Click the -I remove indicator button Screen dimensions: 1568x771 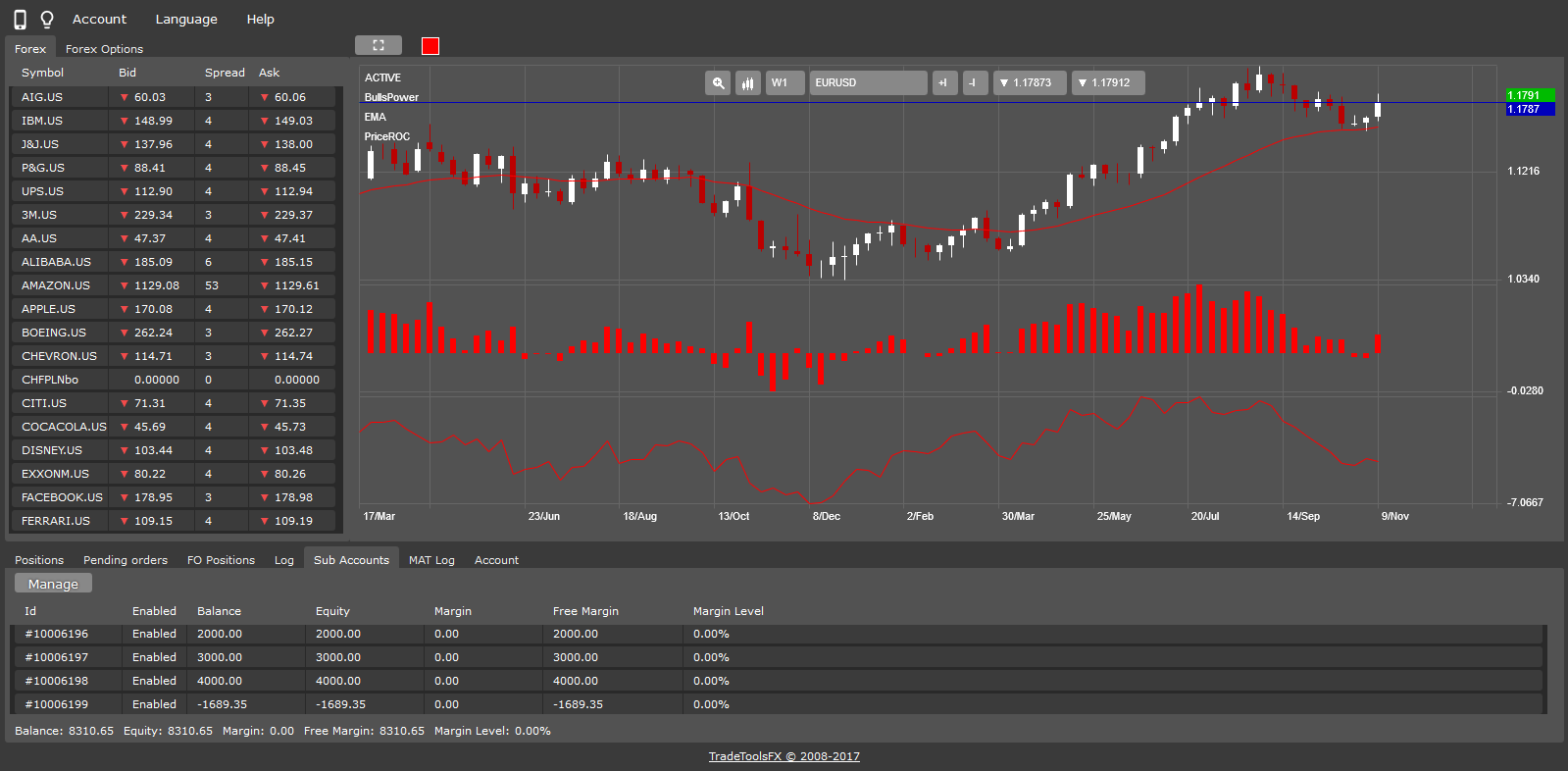[x=974, y=83]
